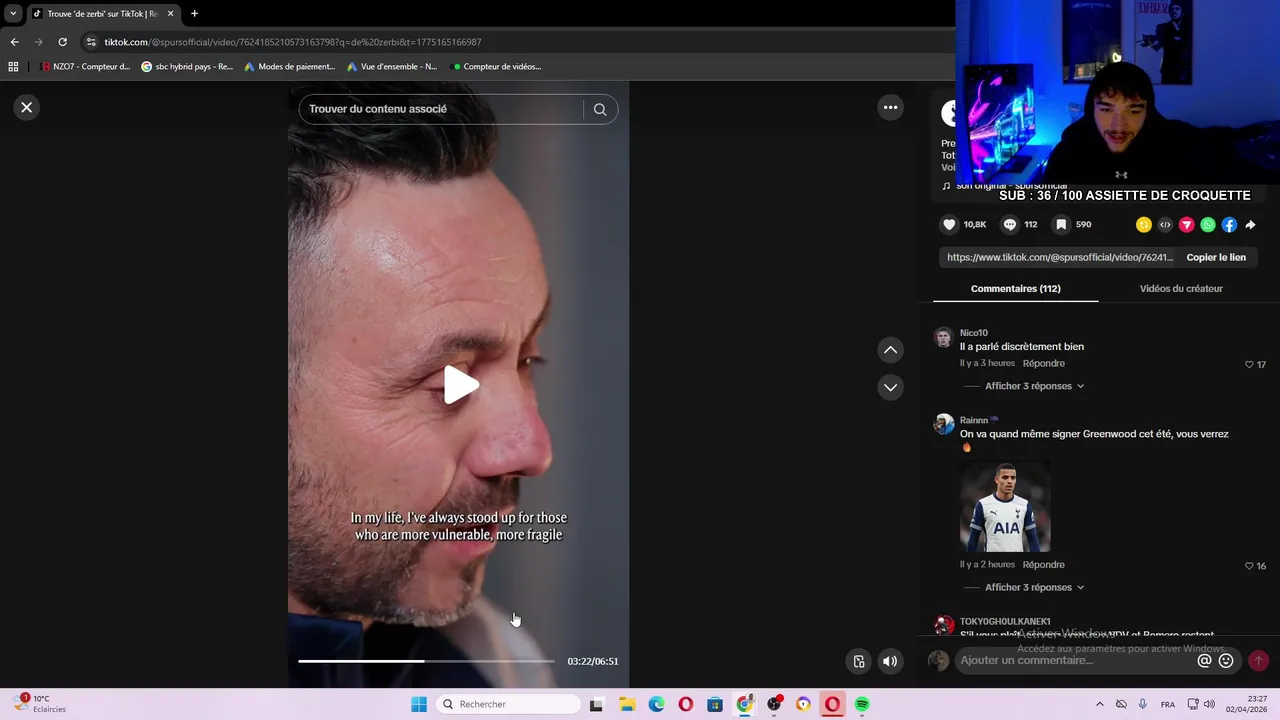1280x720 pixels.
Task: Reply to Nico10's comment
Action: click(1043, 363)
